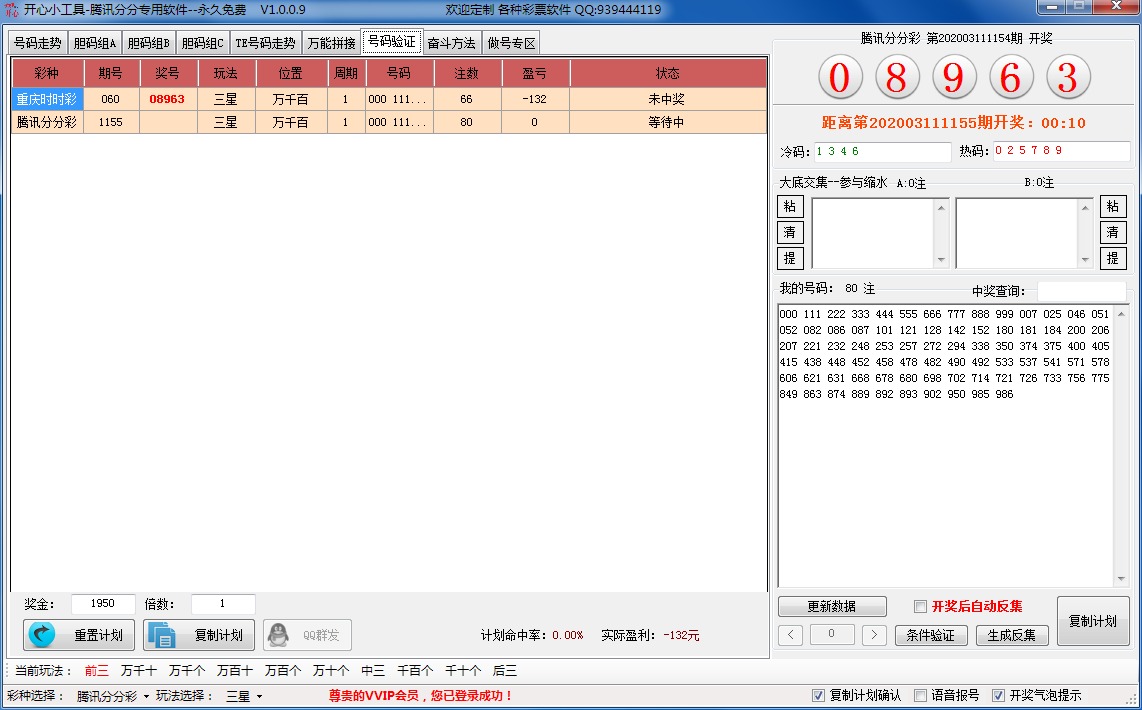Click the right 提 extract button for group B
Screen dimensions: 1142x710
point(1113,258)
